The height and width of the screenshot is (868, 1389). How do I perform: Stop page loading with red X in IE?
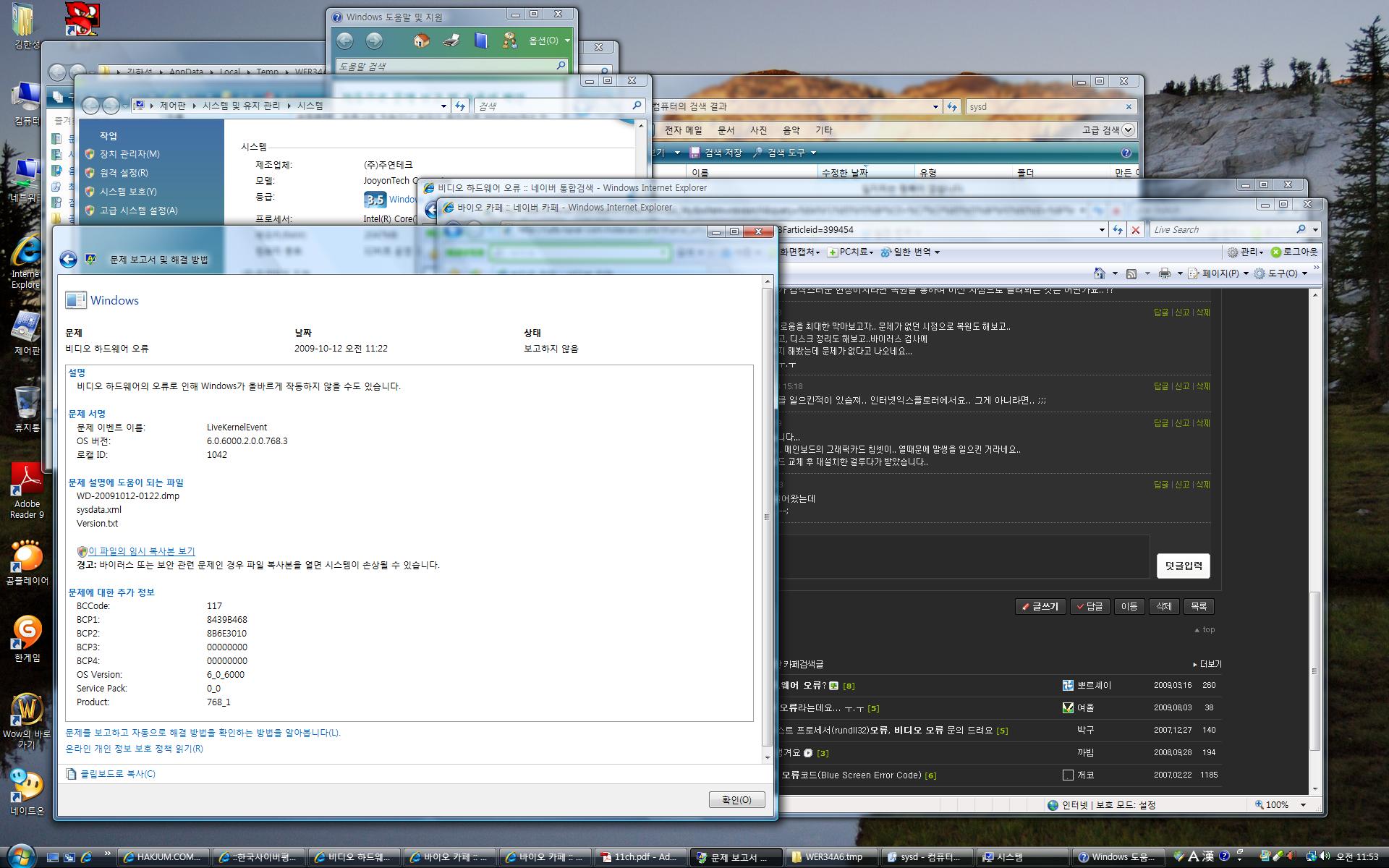[1136, 230]
